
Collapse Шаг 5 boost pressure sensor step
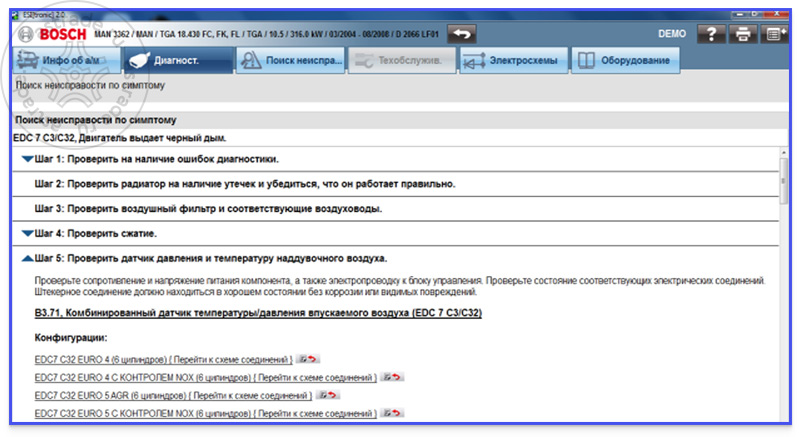[x=28, y=258]
